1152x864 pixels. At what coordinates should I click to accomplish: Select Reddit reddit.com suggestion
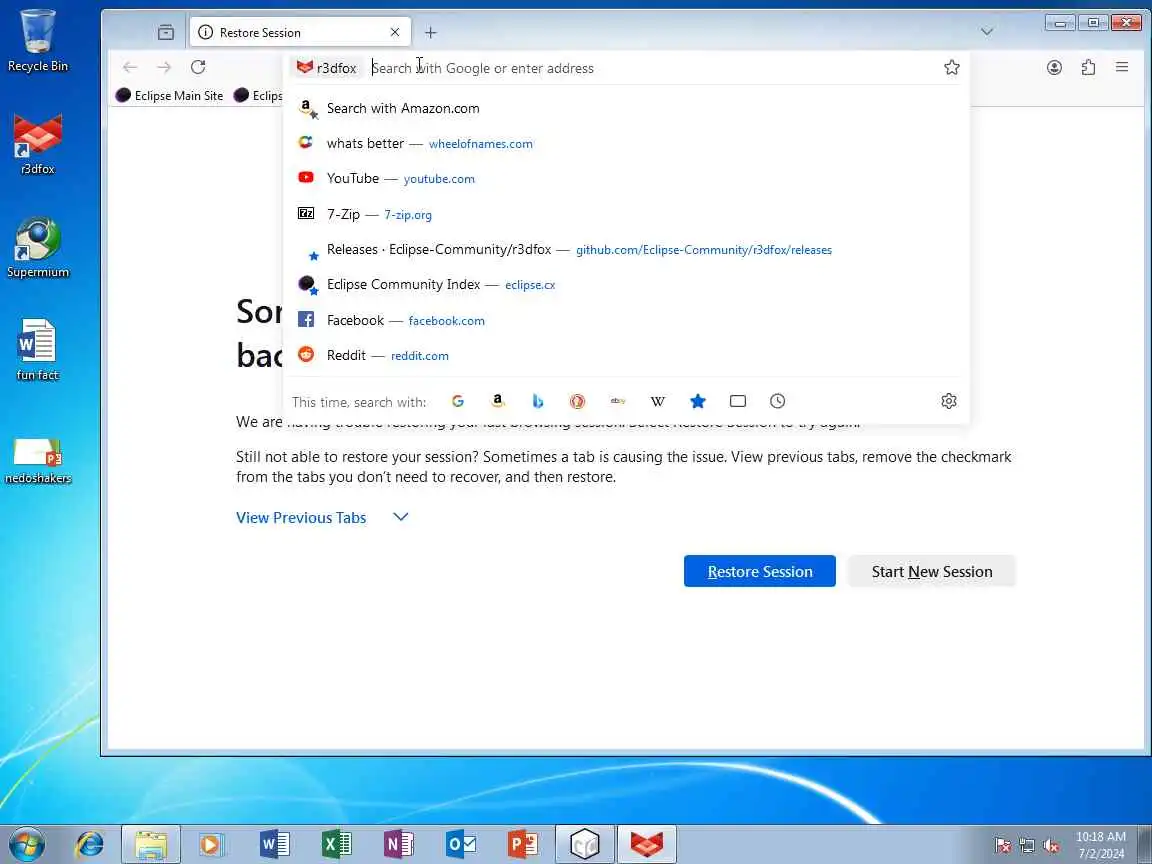coord(626,356)
